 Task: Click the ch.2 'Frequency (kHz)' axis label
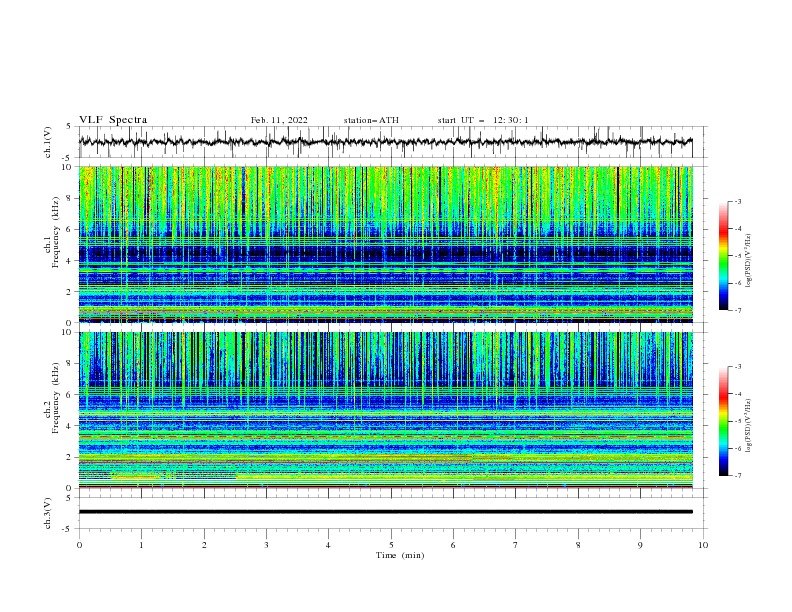[x=57, y=398]
